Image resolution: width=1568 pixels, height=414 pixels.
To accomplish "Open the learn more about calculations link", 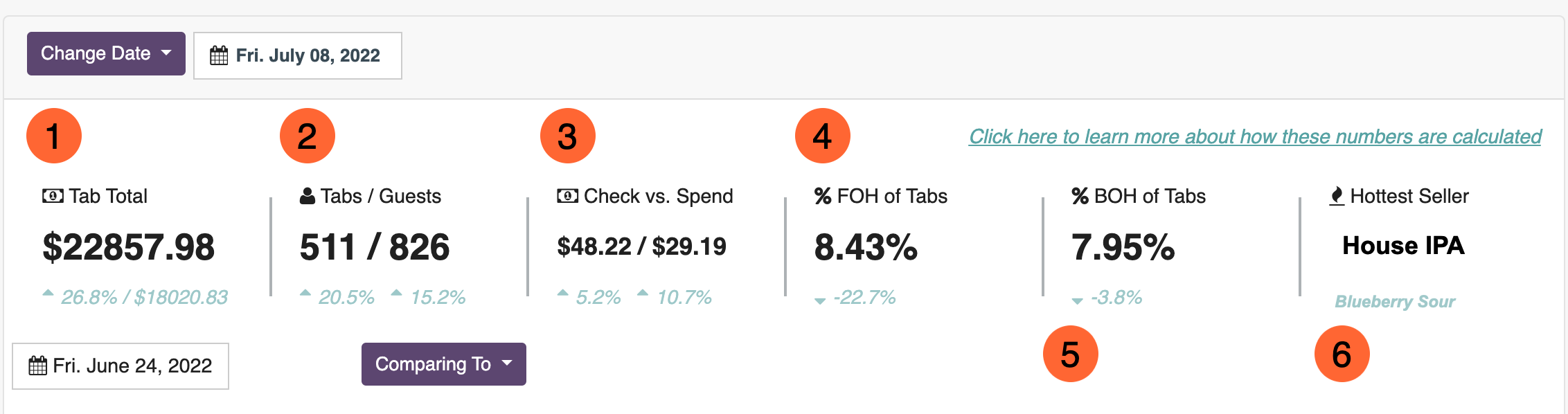I will [1255, 136].
